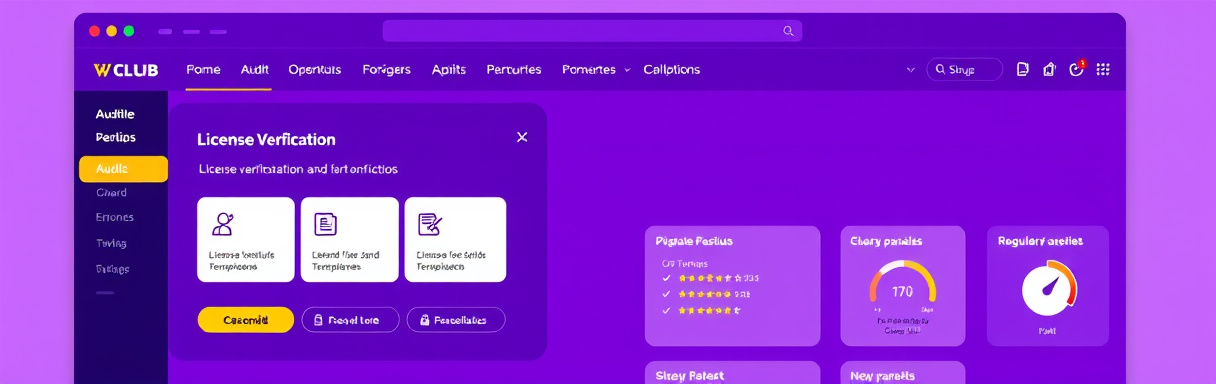Image resolution: width=1216 pixels, height=384 pixels.
Task: Click the pen-and-form icon in third license card
Action: [x=430, y=223]
